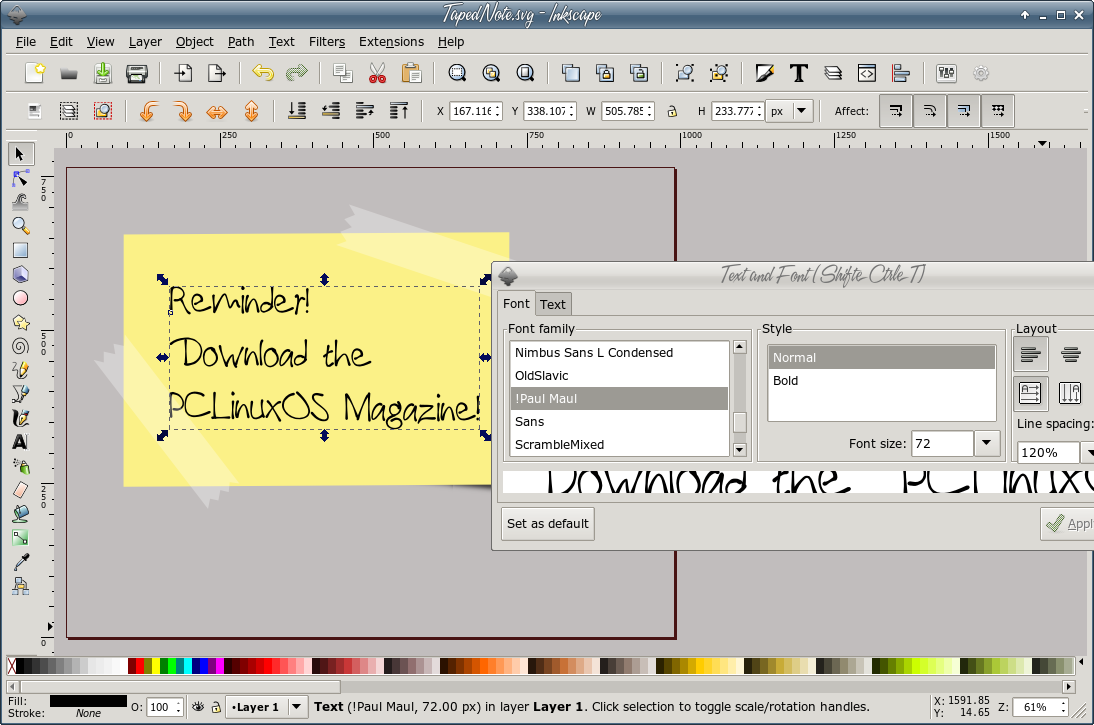Open the XML editor icon

867,73
